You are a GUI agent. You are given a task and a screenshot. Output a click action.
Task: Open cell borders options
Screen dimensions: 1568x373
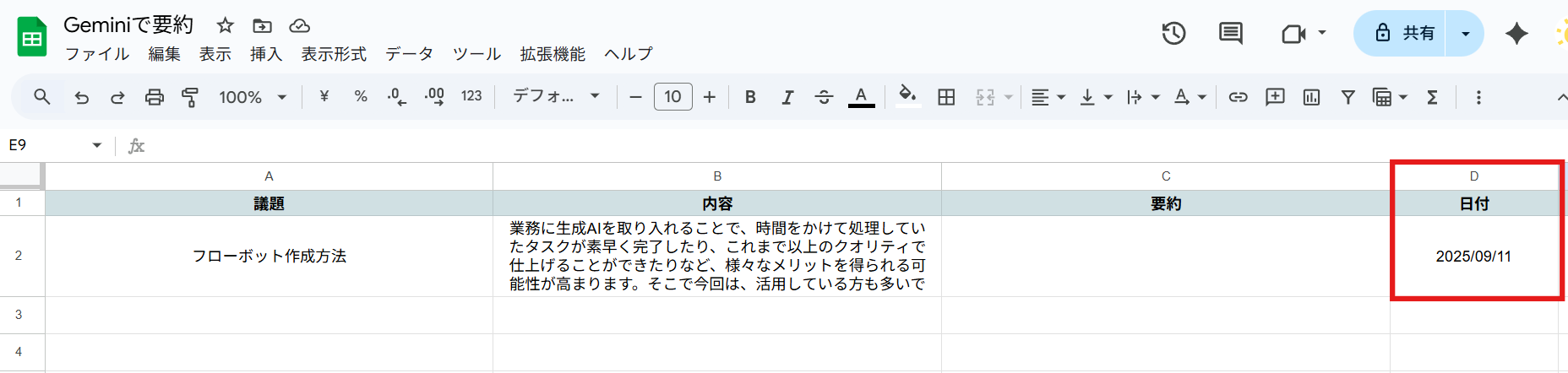946,97
